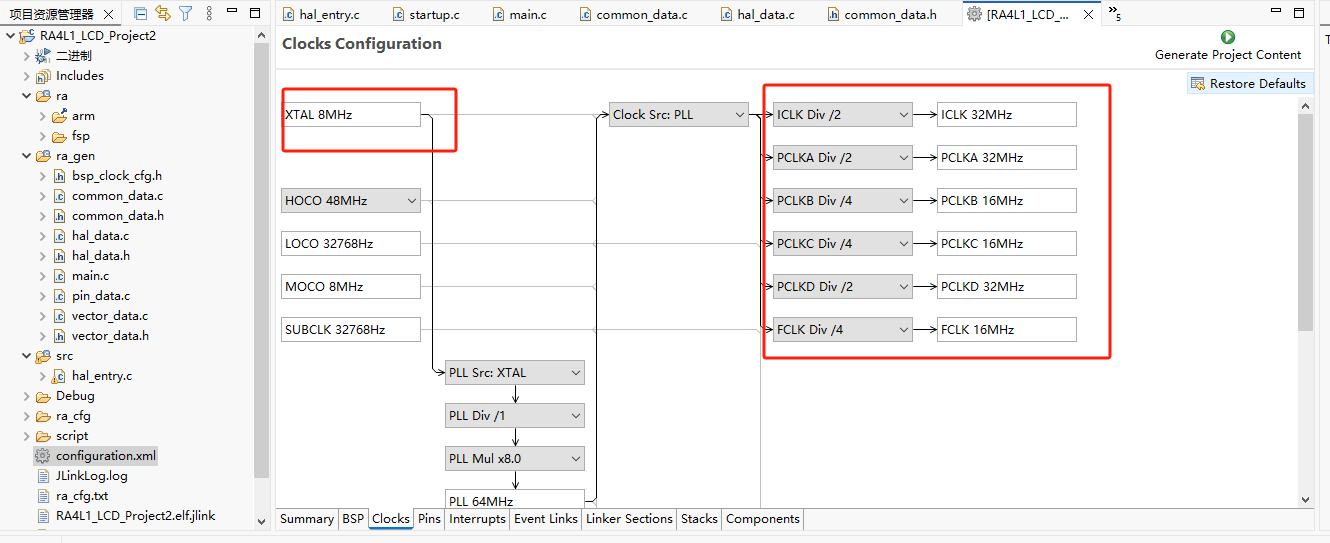Open the Clock Src: PLL dropdown
Image resolution: width=1330 pixels, height=543 pixels.
click(x=679, y=115)
